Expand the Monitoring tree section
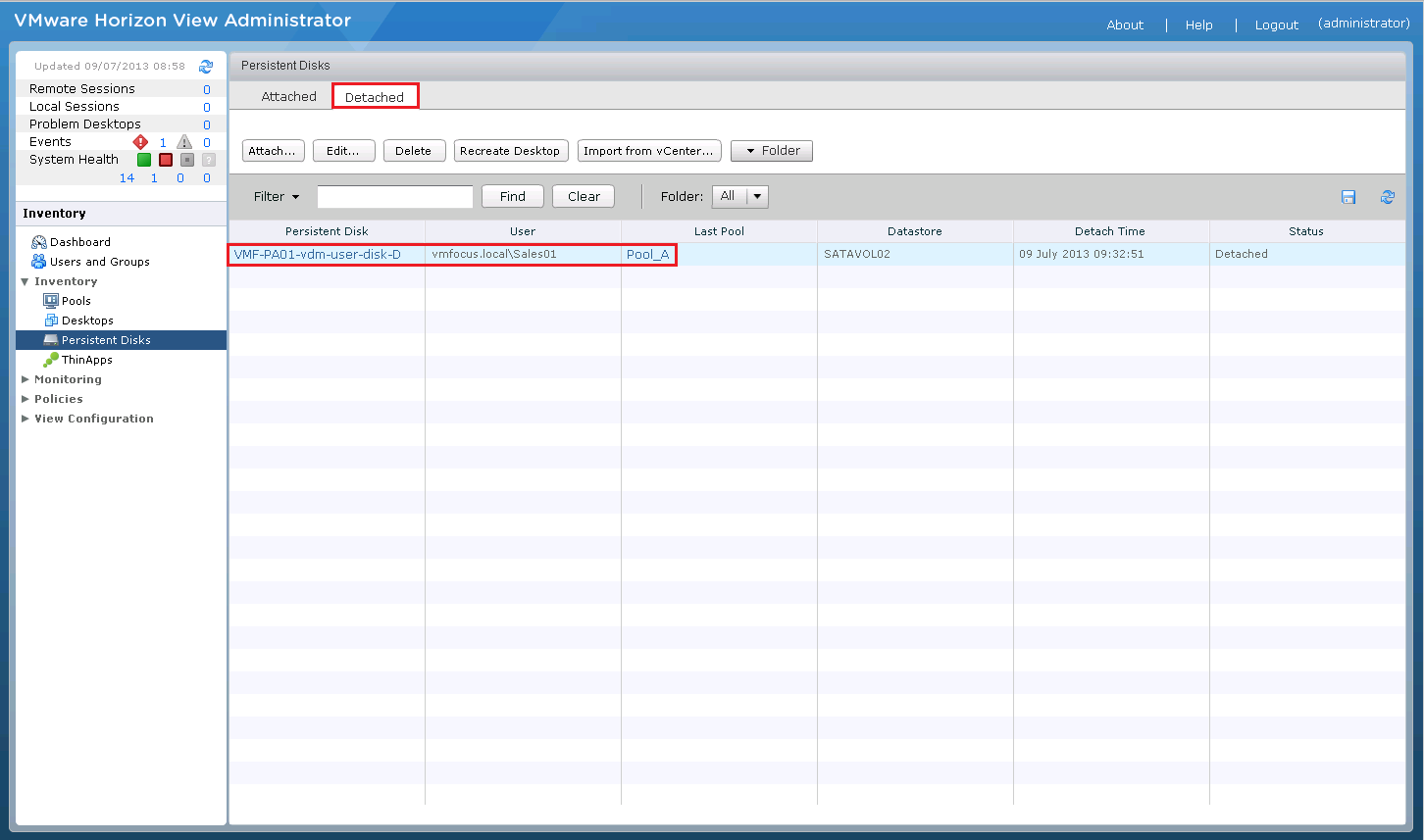The height and width of the screenshot is (840, 1424). click(25, 379)
